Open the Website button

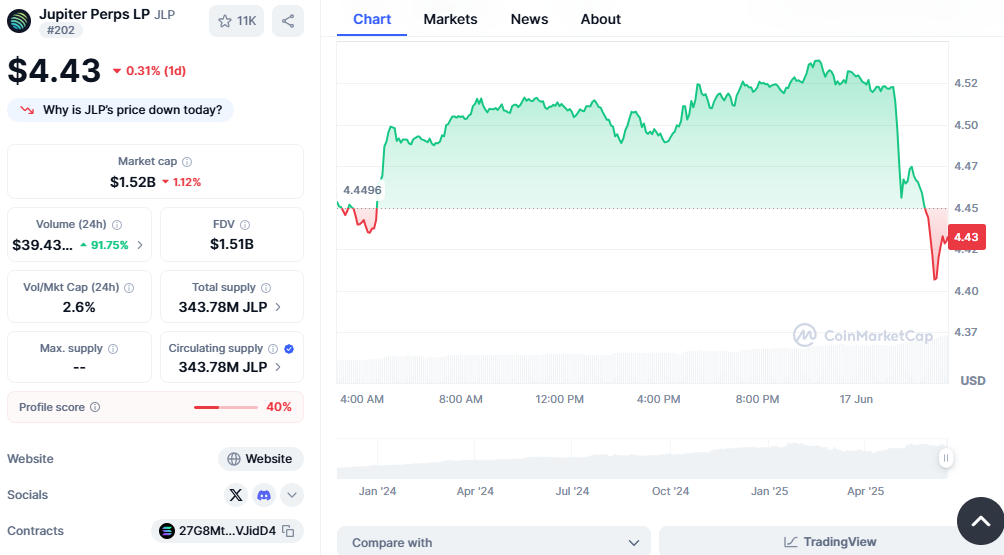point(261,459)
